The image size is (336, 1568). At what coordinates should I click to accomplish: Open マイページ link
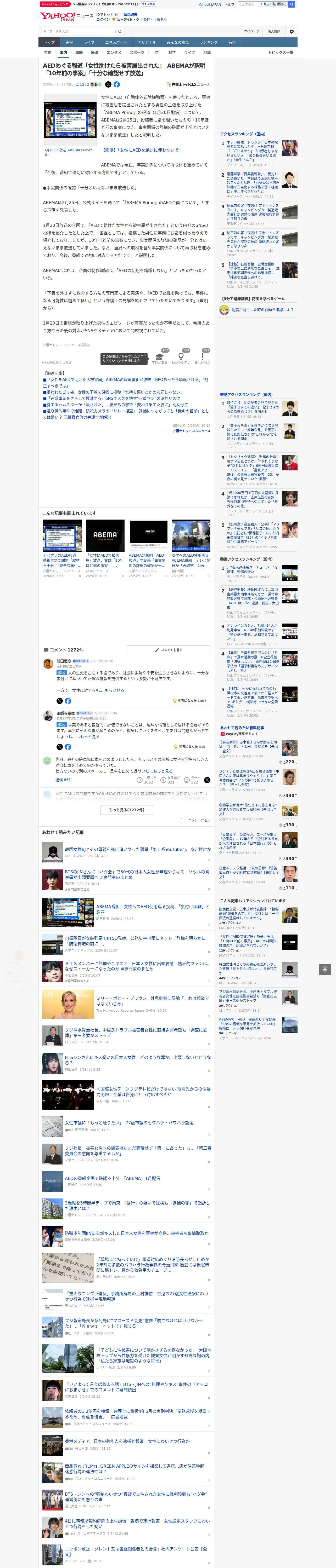[x=251, y=31]
